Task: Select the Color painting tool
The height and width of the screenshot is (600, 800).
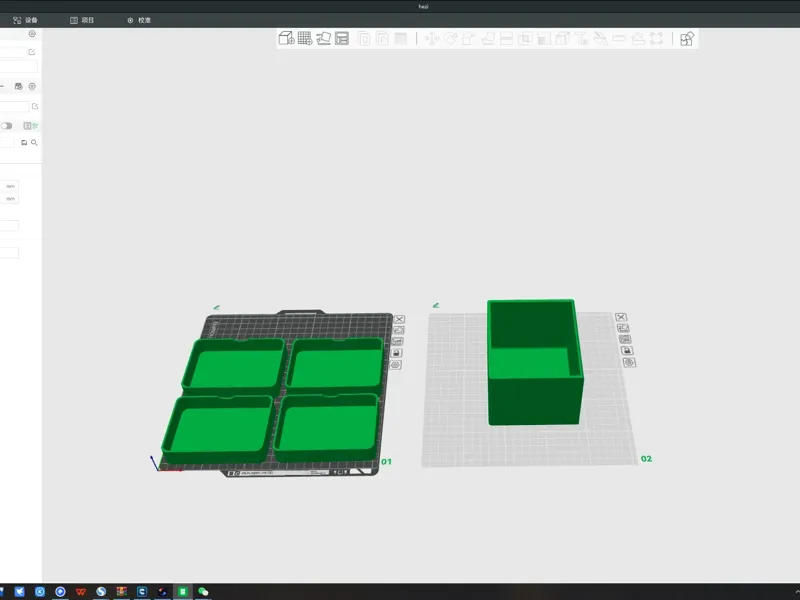Action: pos(601,39)
